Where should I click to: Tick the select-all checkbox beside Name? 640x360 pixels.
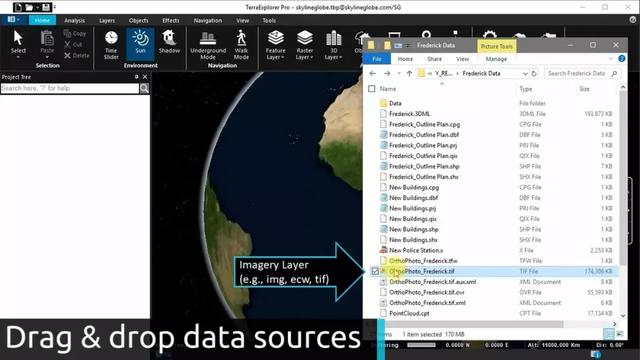371,89
